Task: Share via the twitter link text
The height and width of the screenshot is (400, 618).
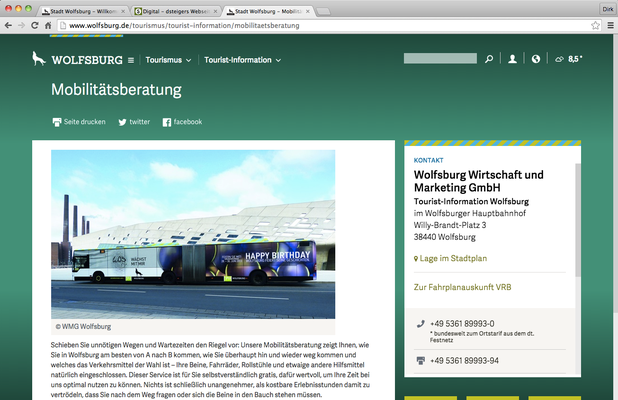Action: 140,122
